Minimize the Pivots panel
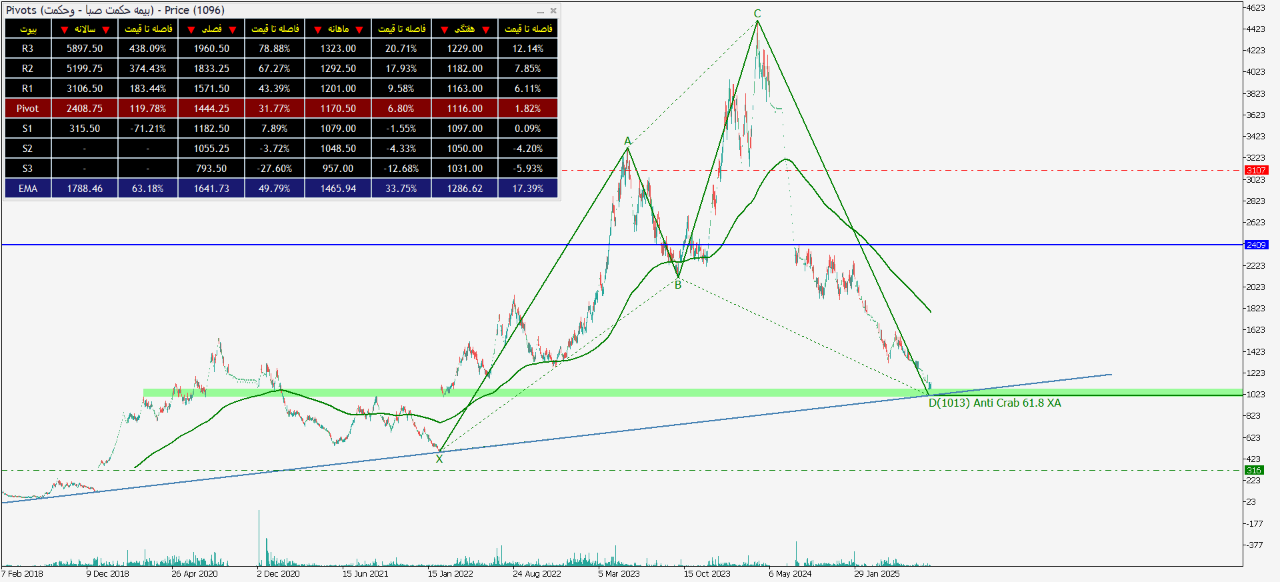Screen dimensions: 1280x582 [x=541, y=10]
